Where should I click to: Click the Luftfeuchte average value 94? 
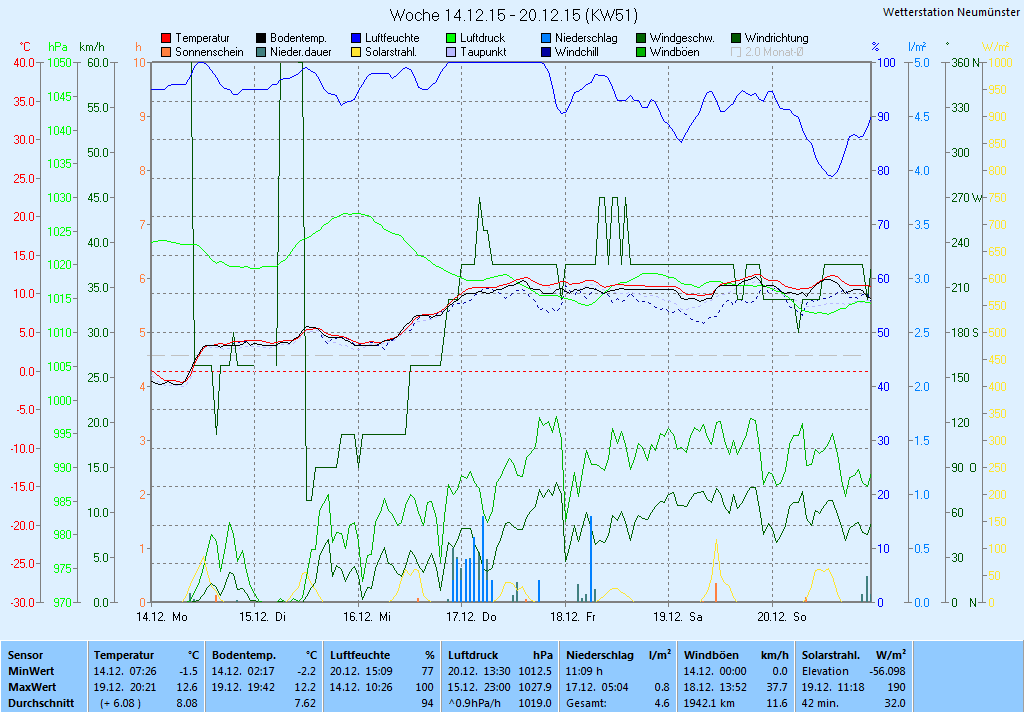coord(428,704)
